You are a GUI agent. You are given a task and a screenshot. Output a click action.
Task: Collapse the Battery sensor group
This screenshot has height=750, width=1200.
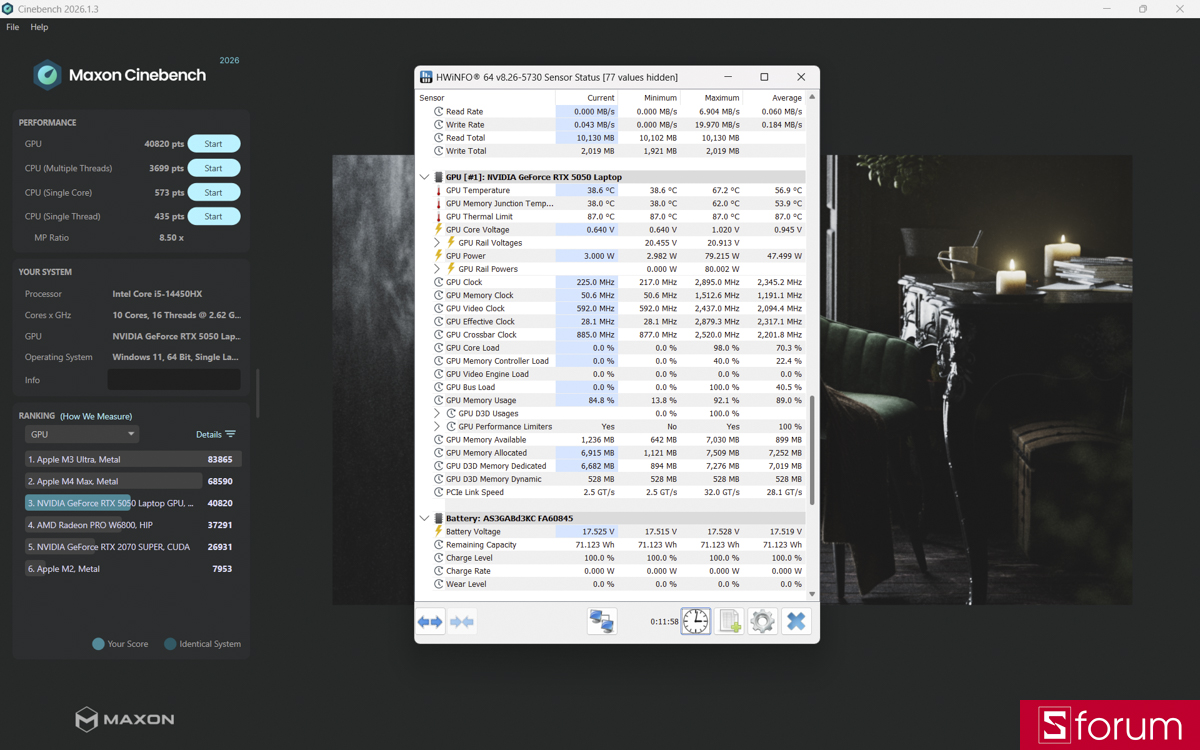click(424, 518)
